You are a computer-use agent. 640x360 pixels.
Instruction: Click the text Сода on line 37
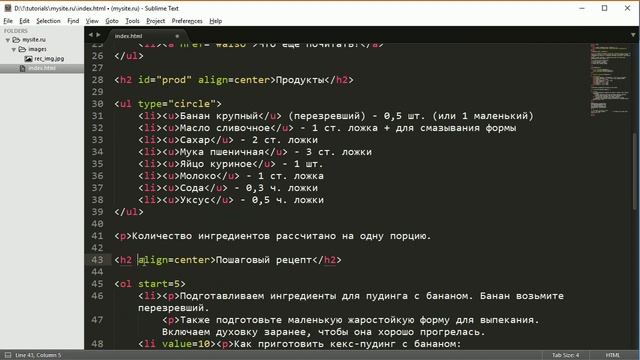pyautogui.click(x=192, y=188)
